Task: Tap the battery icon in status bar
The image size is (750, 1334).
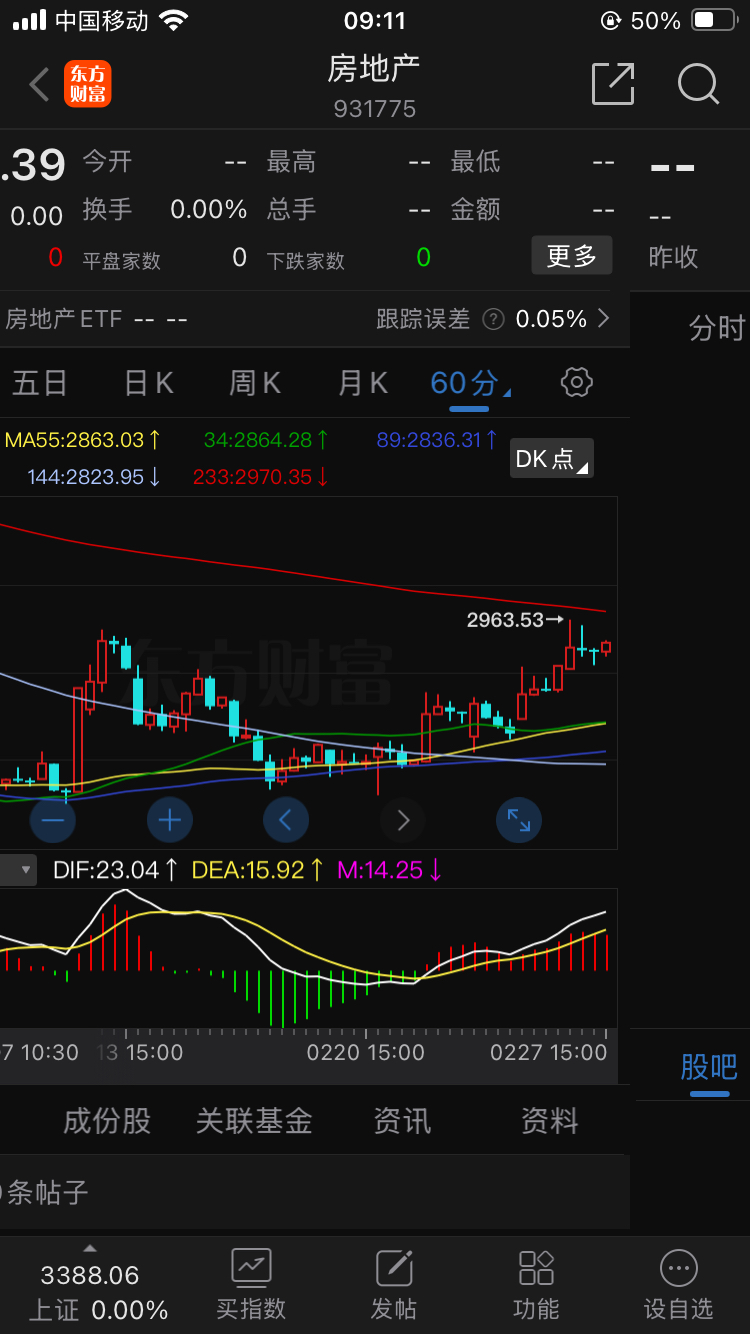Action: point(716,20)
